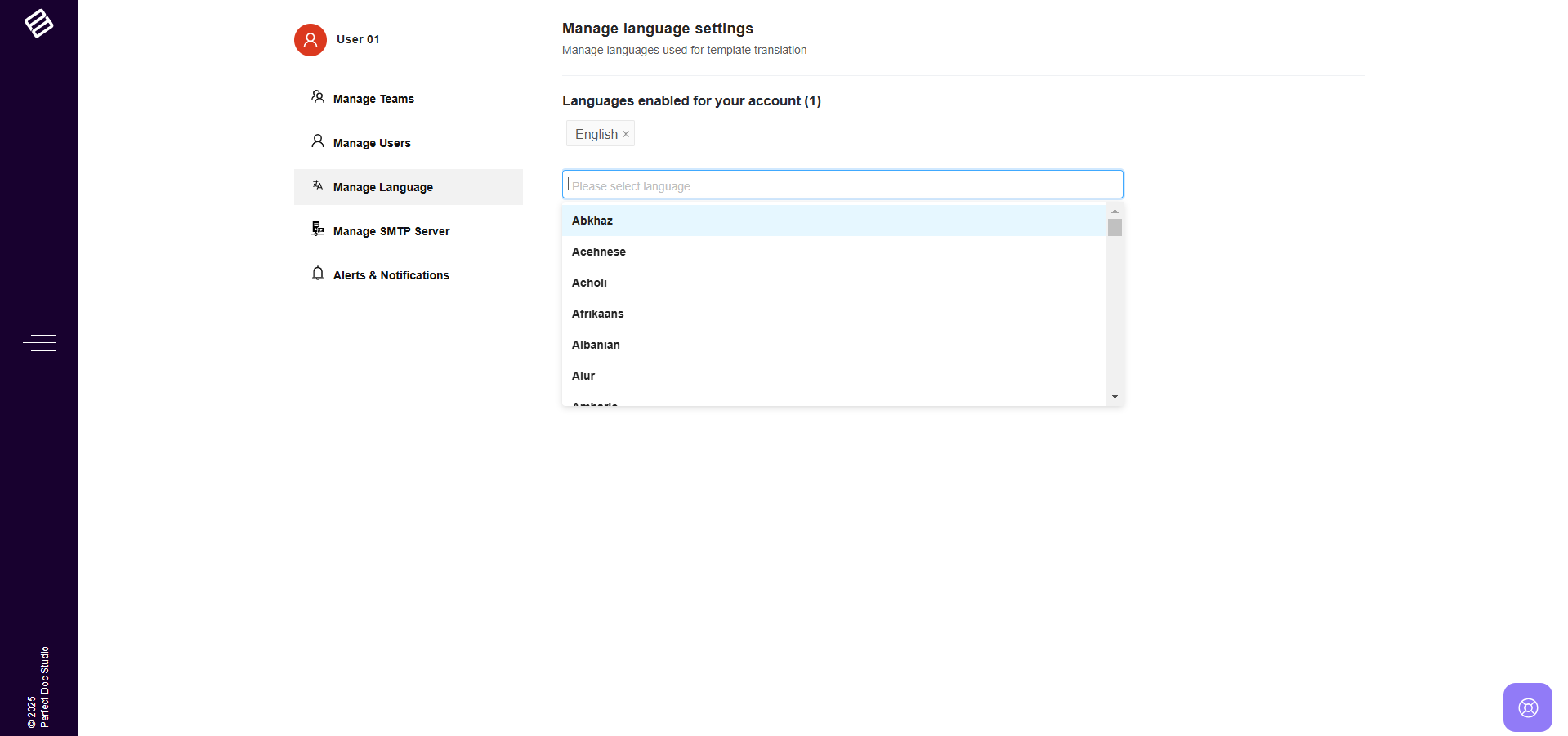Open the help support widget
The width and height of the screenshot is (1568, 736).
pos(1527,707)
